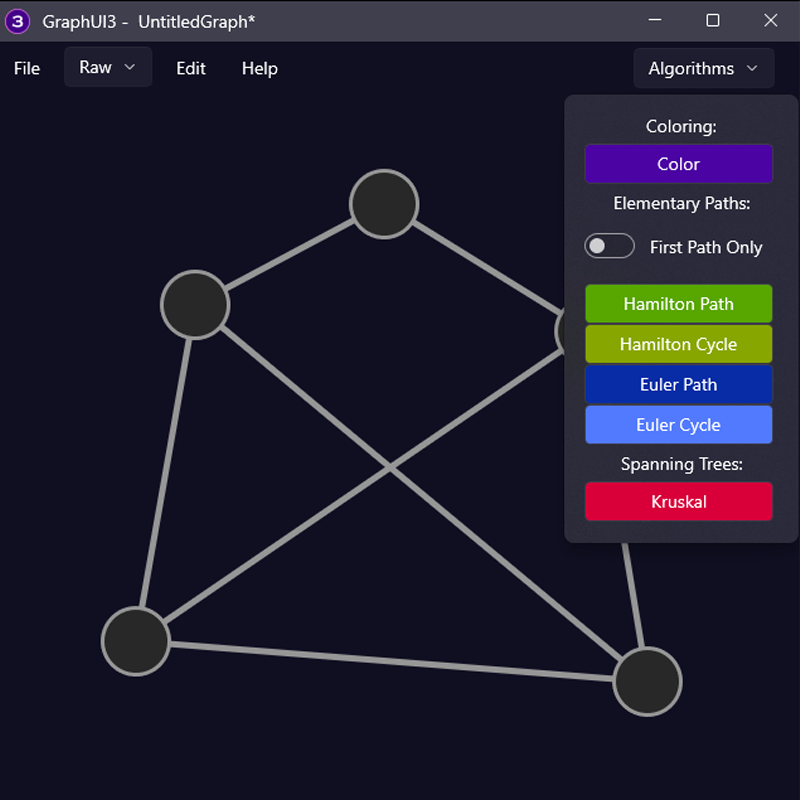The width and height of the screenshot is (800, 800).
Task: Expand the Raw mode dropdown
Action: click(x=107, y=67)
